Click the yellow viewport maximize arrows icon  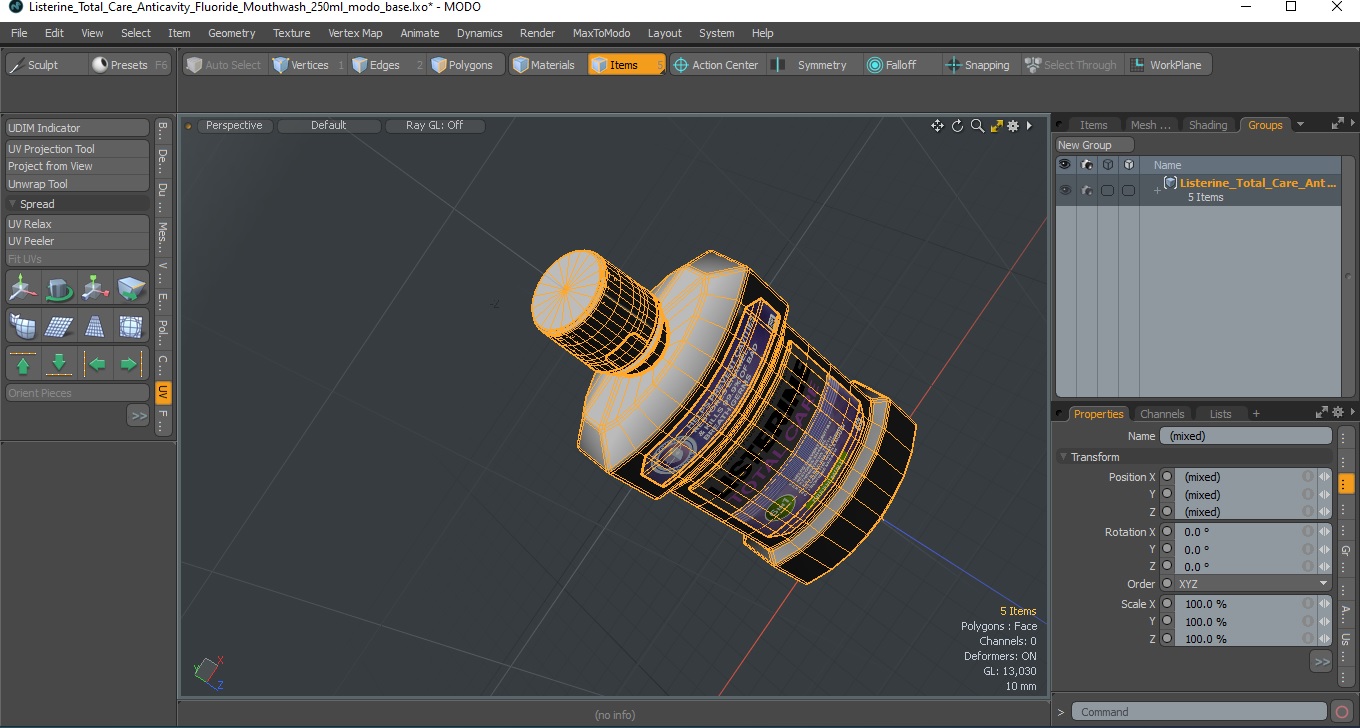(996, 126)
